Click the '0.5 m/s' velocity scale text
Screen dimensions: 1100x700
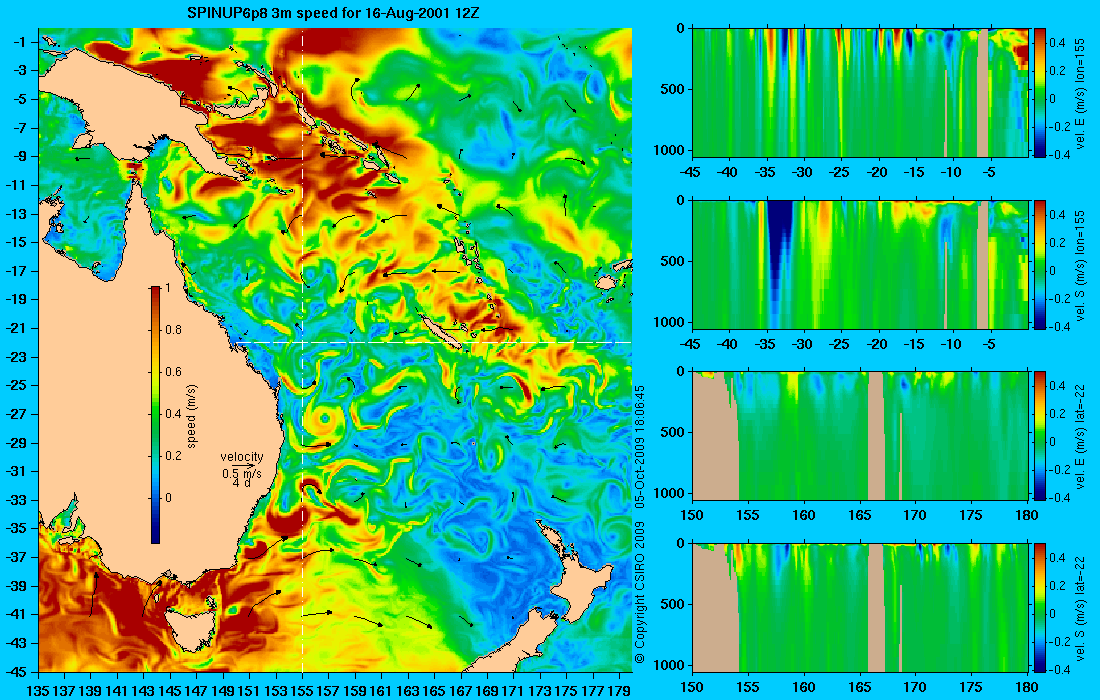(242, 474)
